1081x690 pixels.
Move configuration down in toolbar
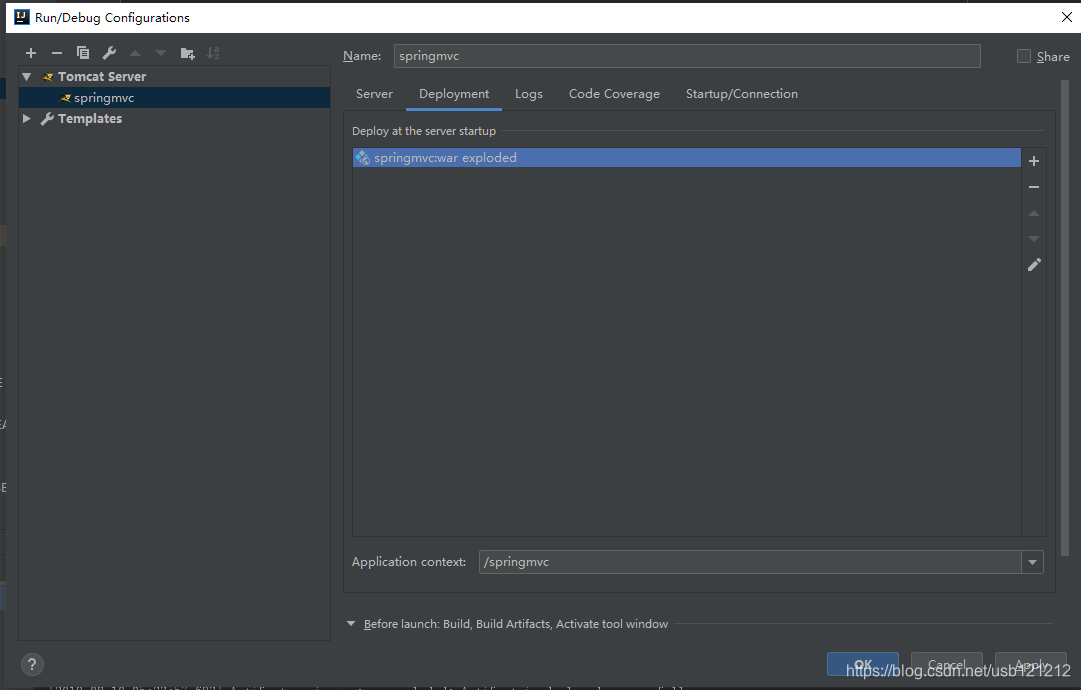161,53
